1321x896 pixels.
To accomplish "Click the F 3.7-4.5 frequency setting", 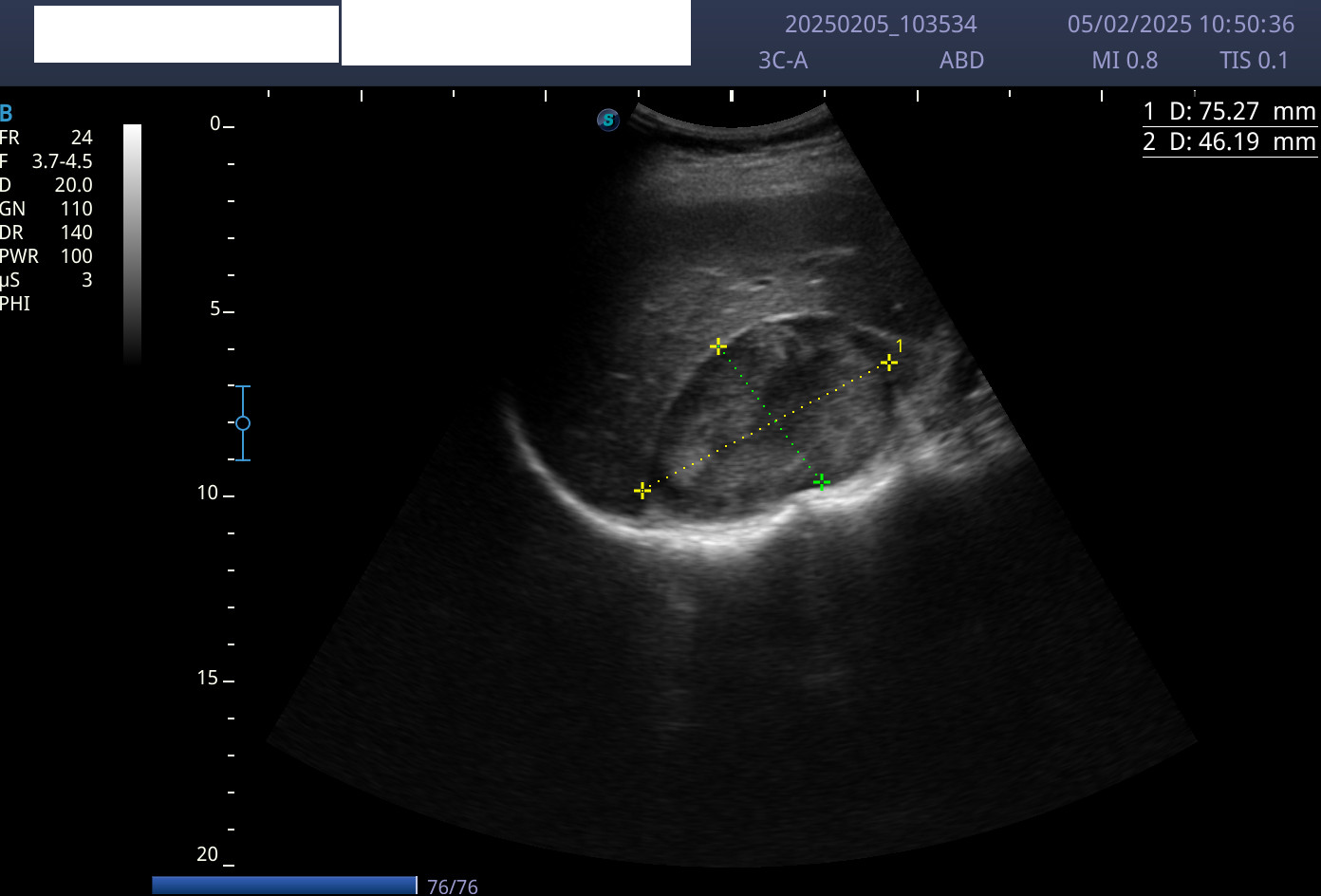I will pos(46,161).
